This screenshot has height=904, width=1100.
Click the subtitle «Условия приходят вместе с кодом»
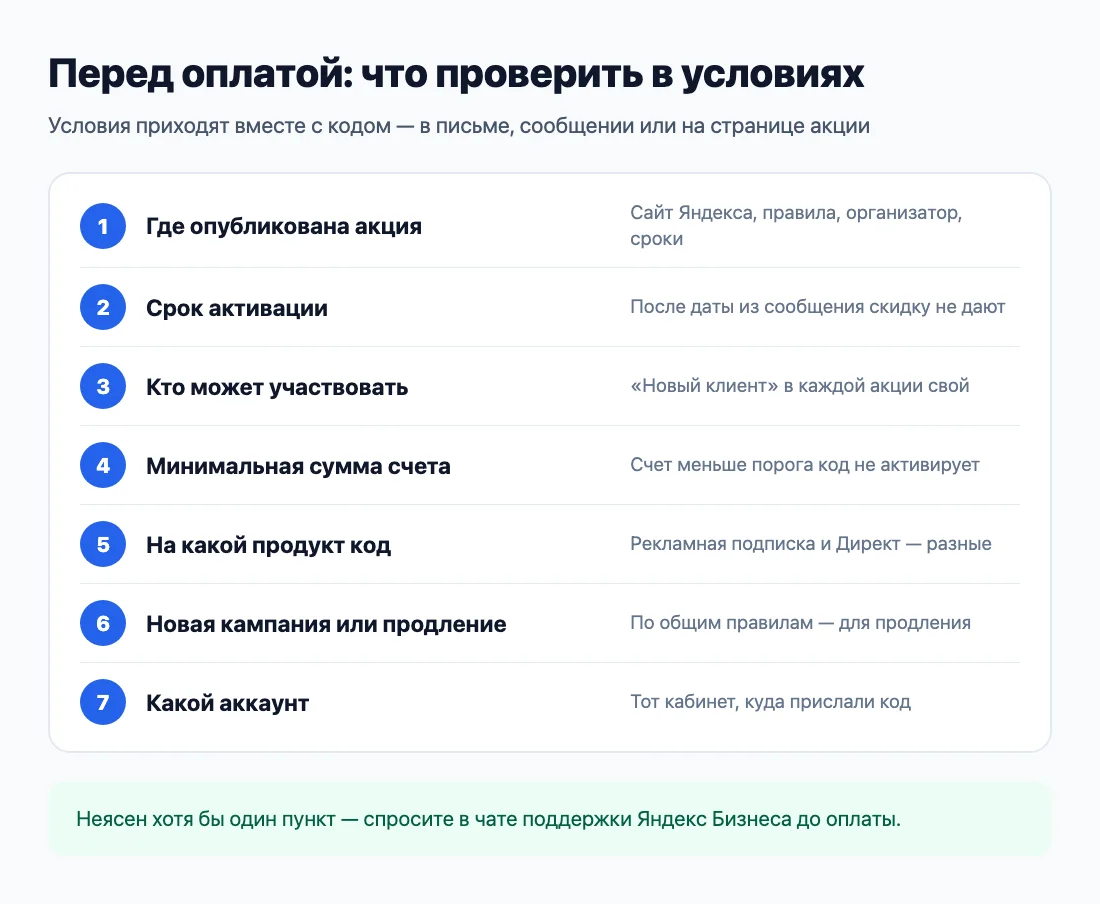coord(459,126)
